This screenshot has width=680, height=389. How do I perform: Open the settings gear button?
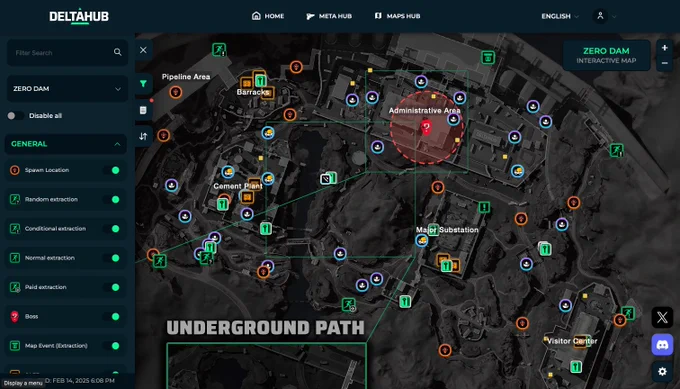[x=662, y=372]
